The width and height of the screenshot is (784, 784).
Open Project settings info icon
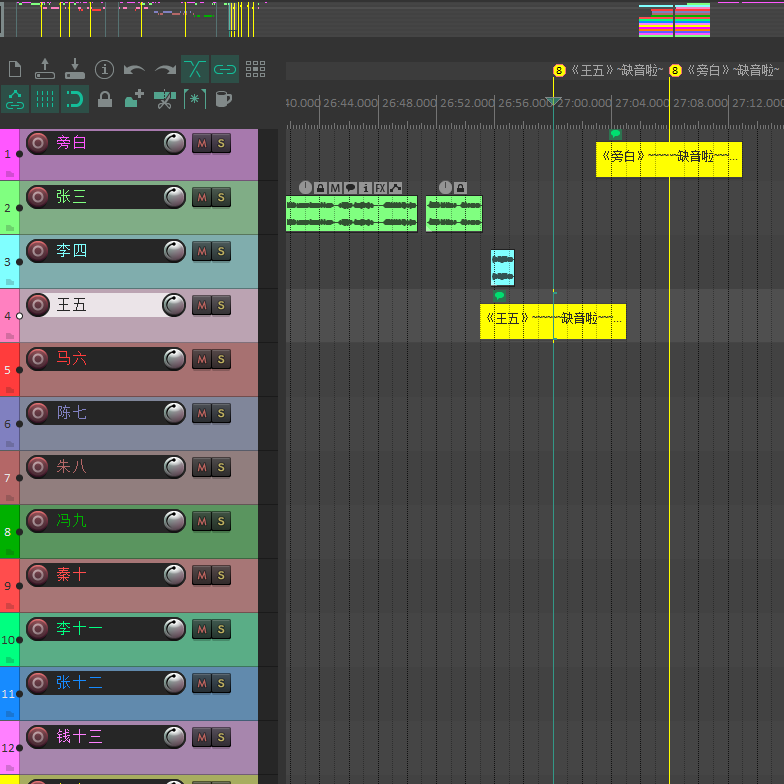coord(104,69)
